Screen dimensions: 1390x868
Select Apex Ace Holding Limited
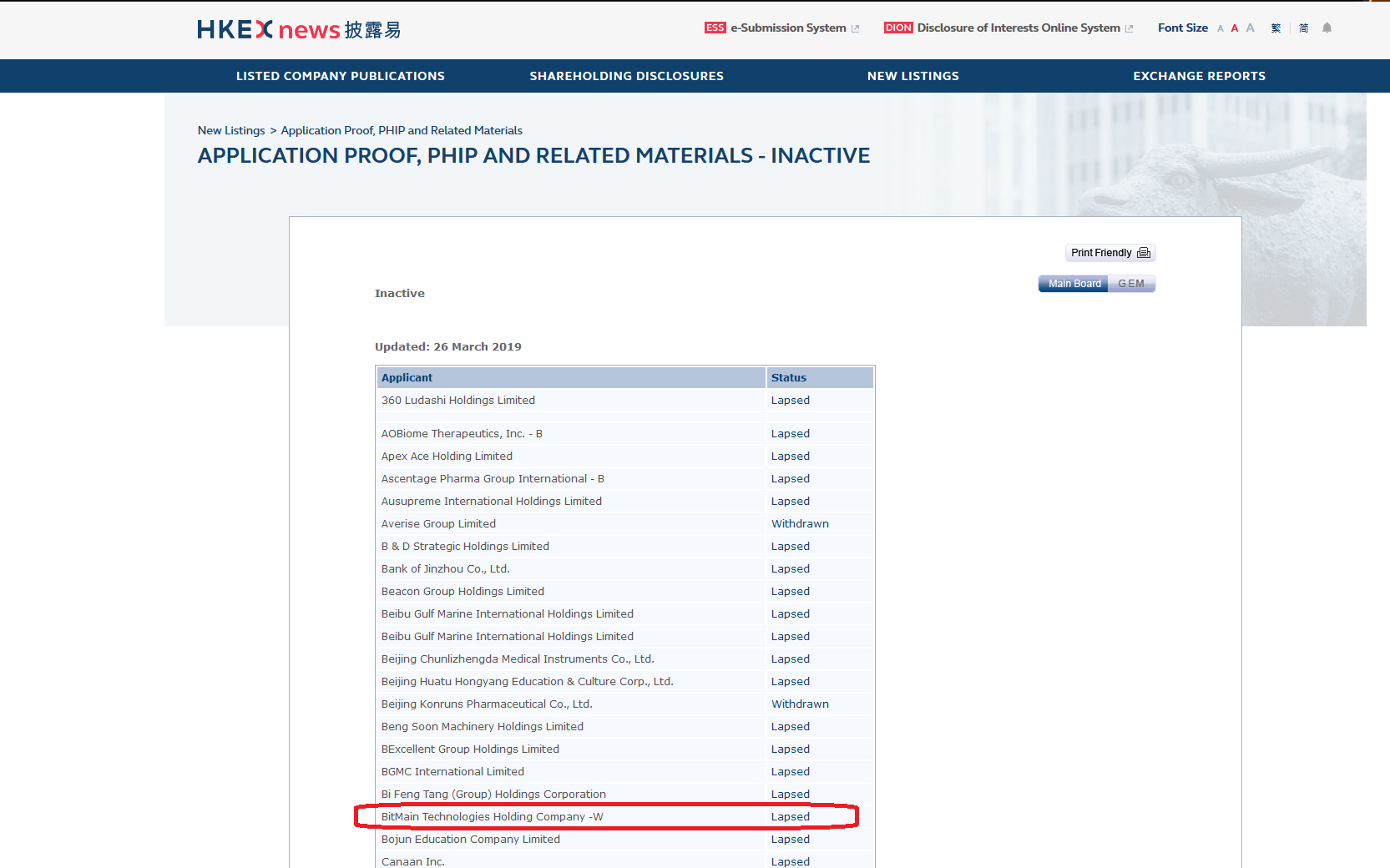pyautogui.click(x=447, y=457)
